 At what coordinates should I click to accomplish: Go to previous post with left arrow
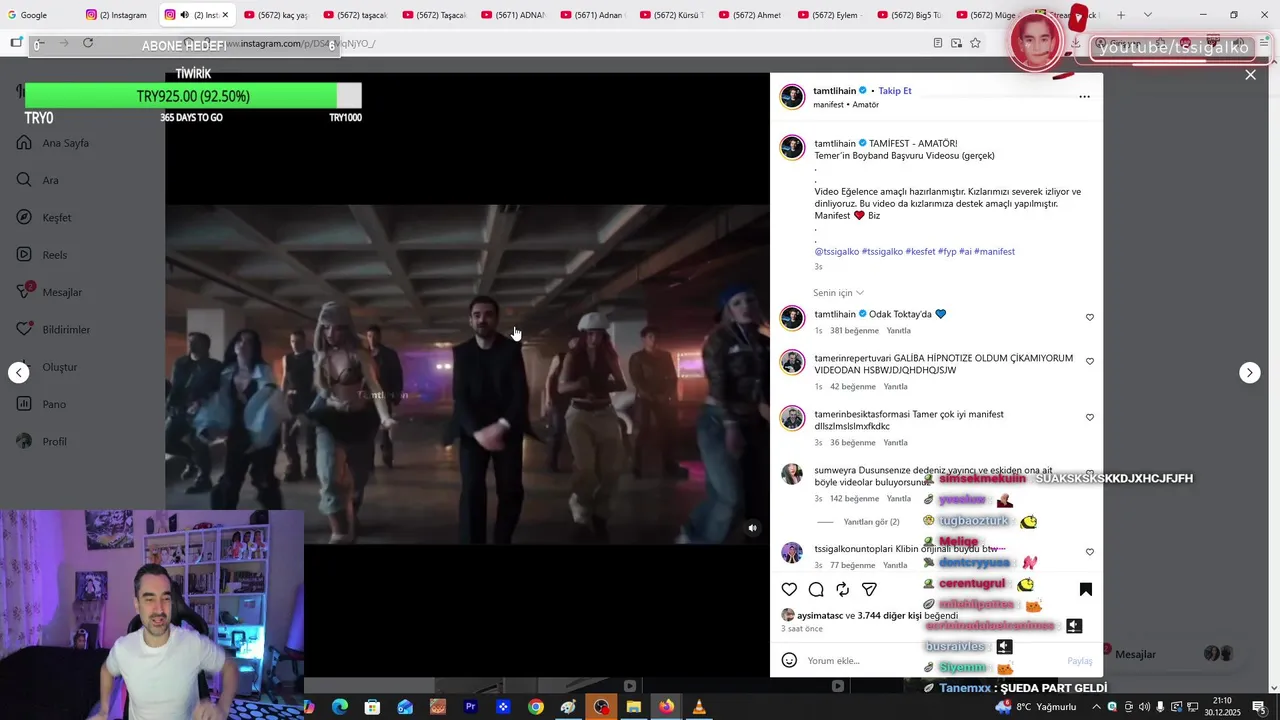19,372
